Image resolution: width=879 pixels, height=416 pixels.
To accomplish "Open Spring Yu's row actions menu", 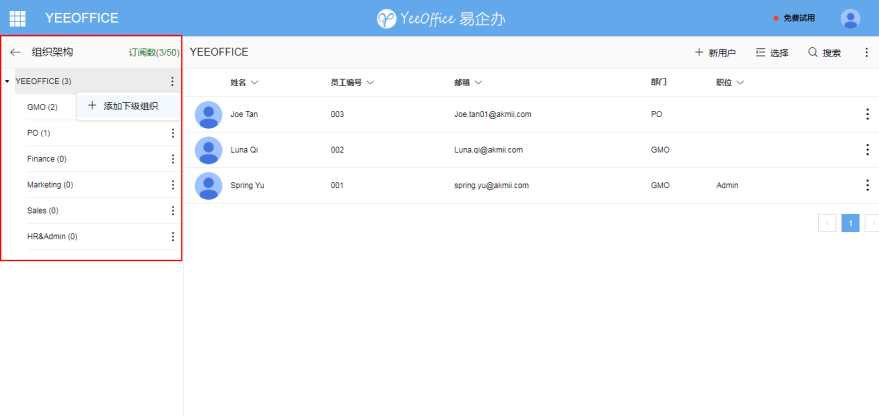I will coord(867,185).
